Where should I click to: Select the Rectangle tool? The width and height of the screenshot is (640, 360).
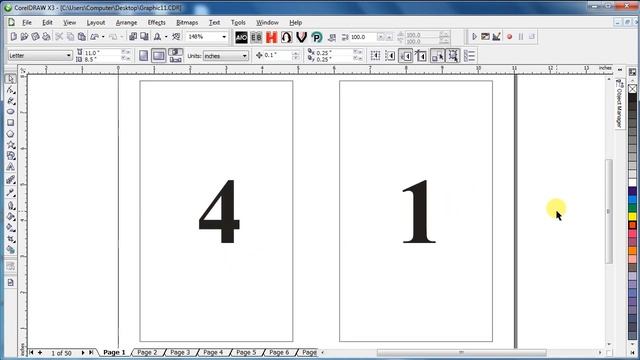pyautogui.click(x=11, y=122)
